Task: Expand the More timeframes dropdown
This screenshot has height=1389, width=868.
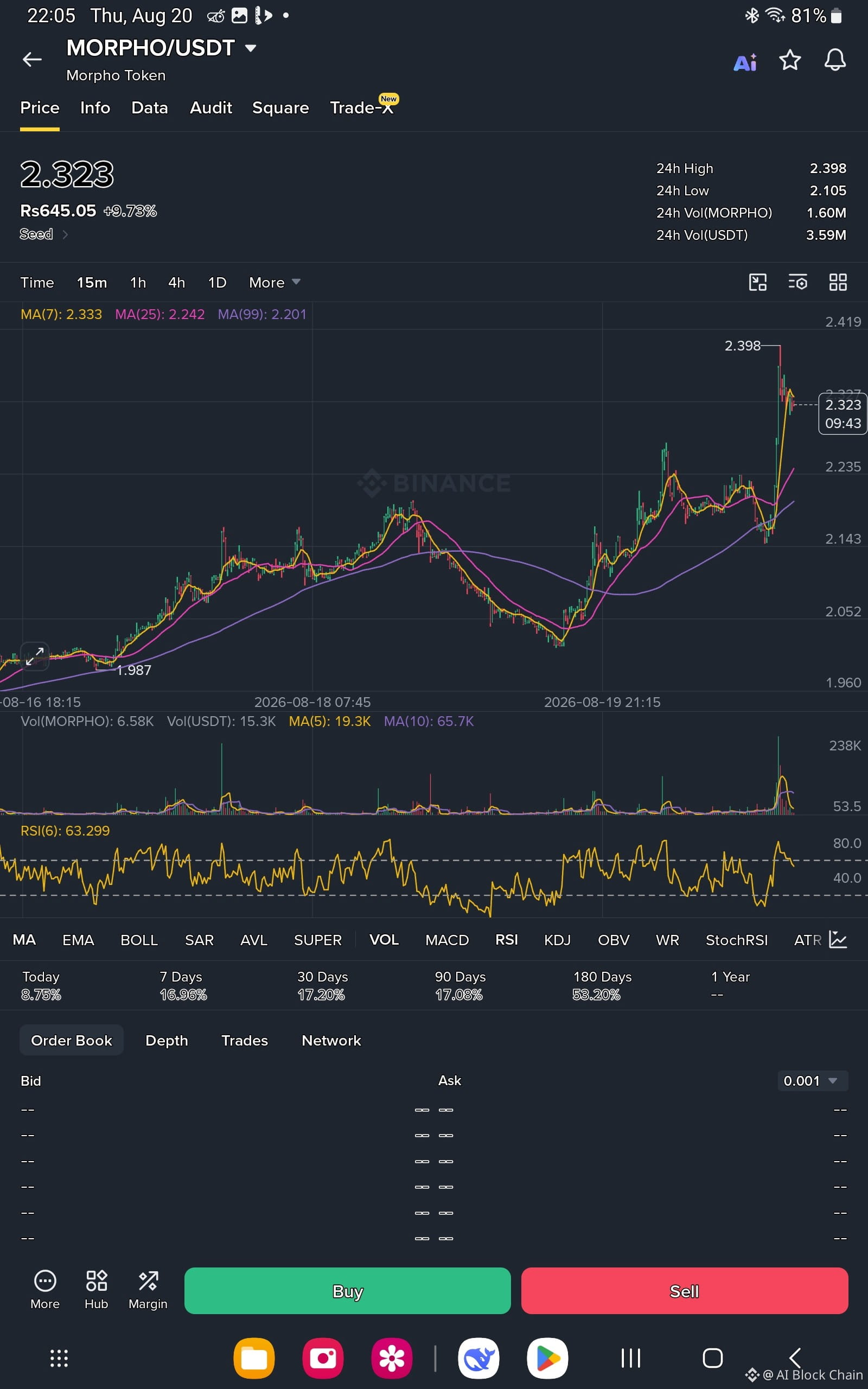Action: [x=275, y=282]
